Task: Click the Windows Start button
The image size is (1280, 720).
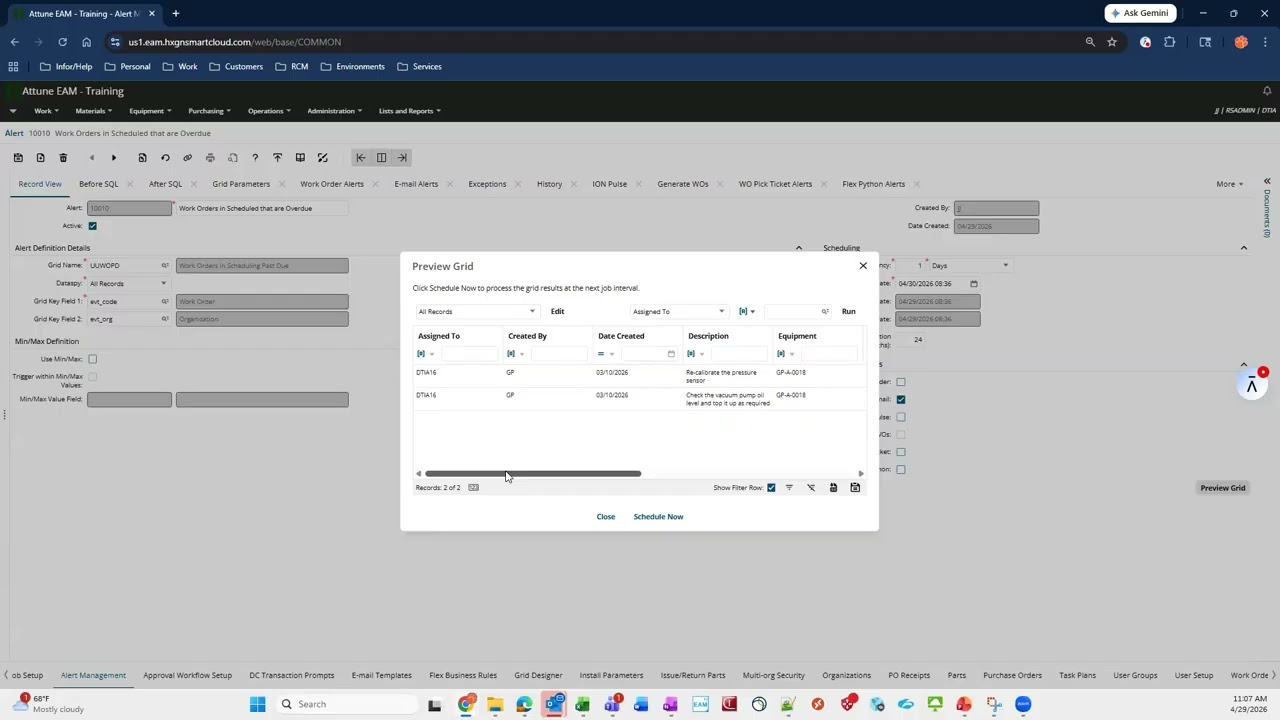Action: (257, 704)
